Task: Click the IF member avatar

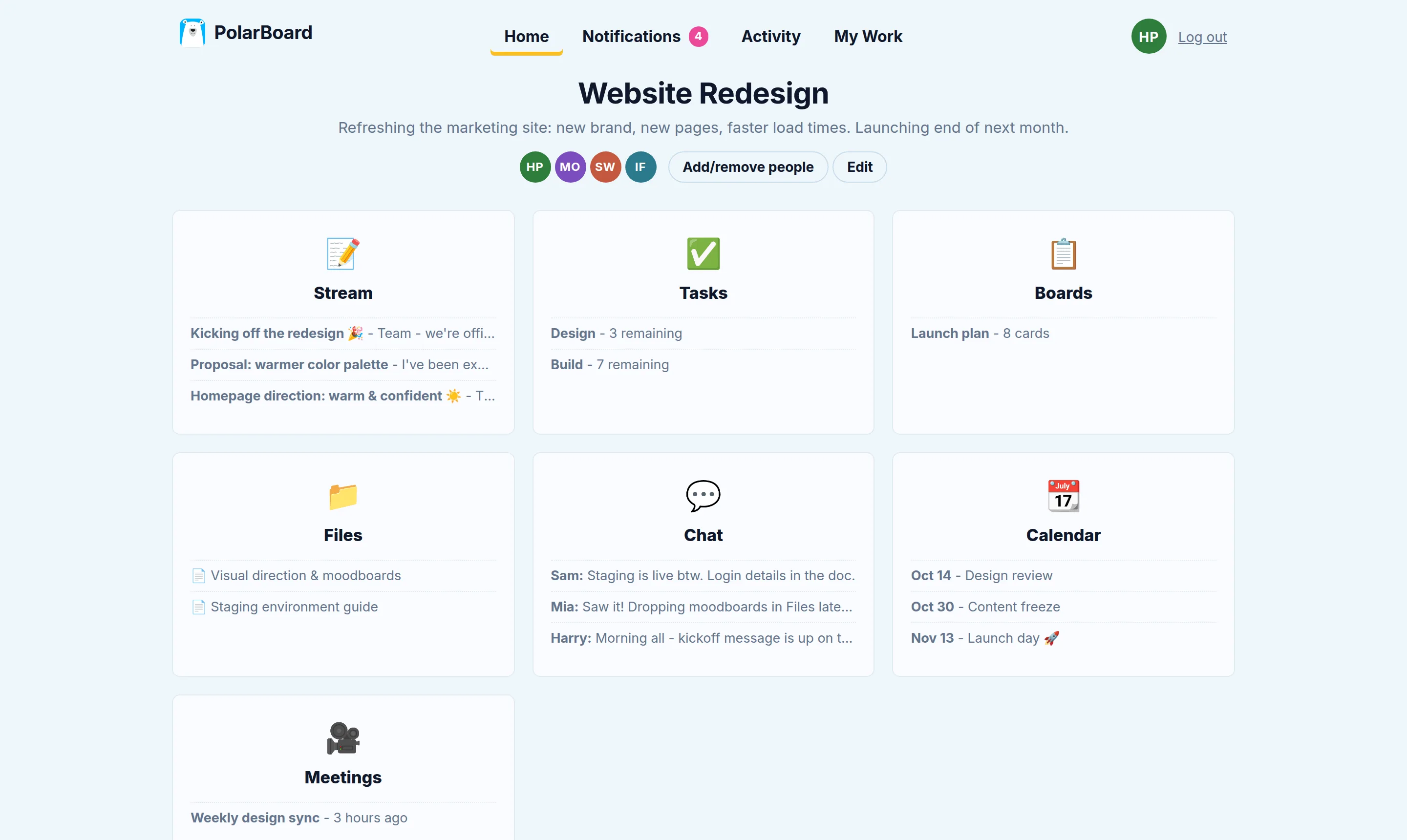Action: tap(640, 167)
